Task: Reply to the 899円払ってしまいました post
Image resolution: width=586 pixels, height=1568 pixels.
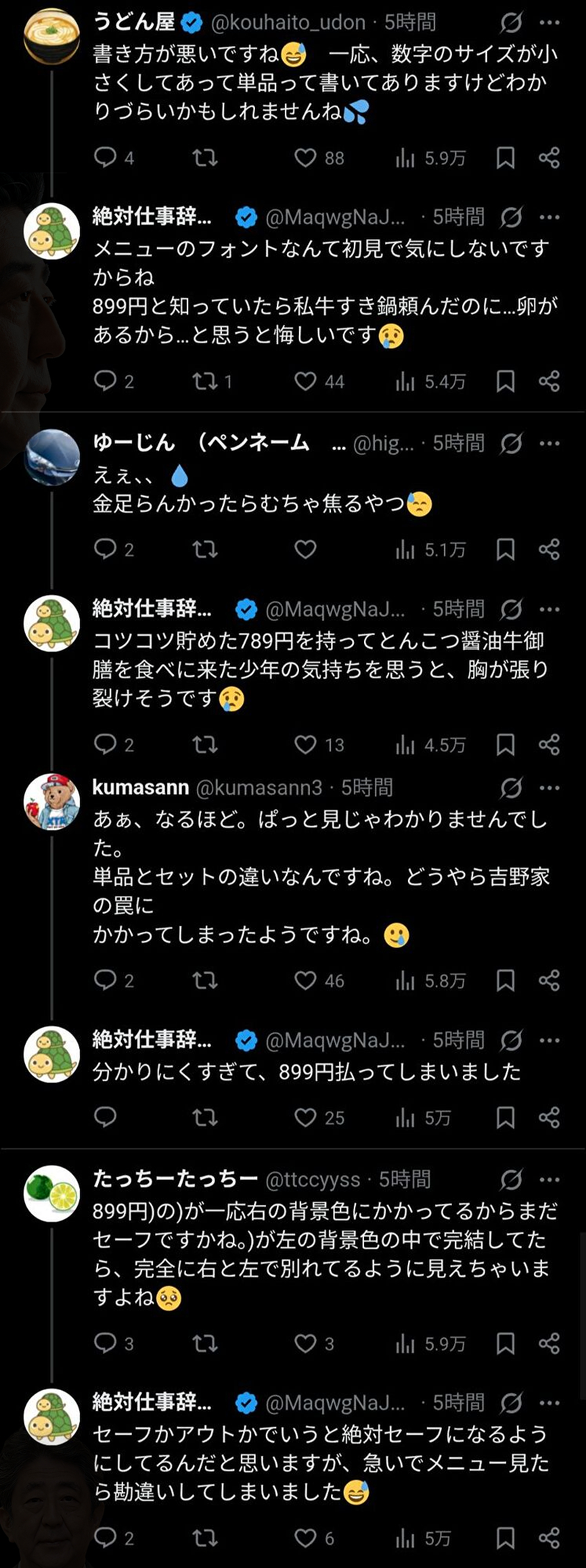Action: (105, 1116)
